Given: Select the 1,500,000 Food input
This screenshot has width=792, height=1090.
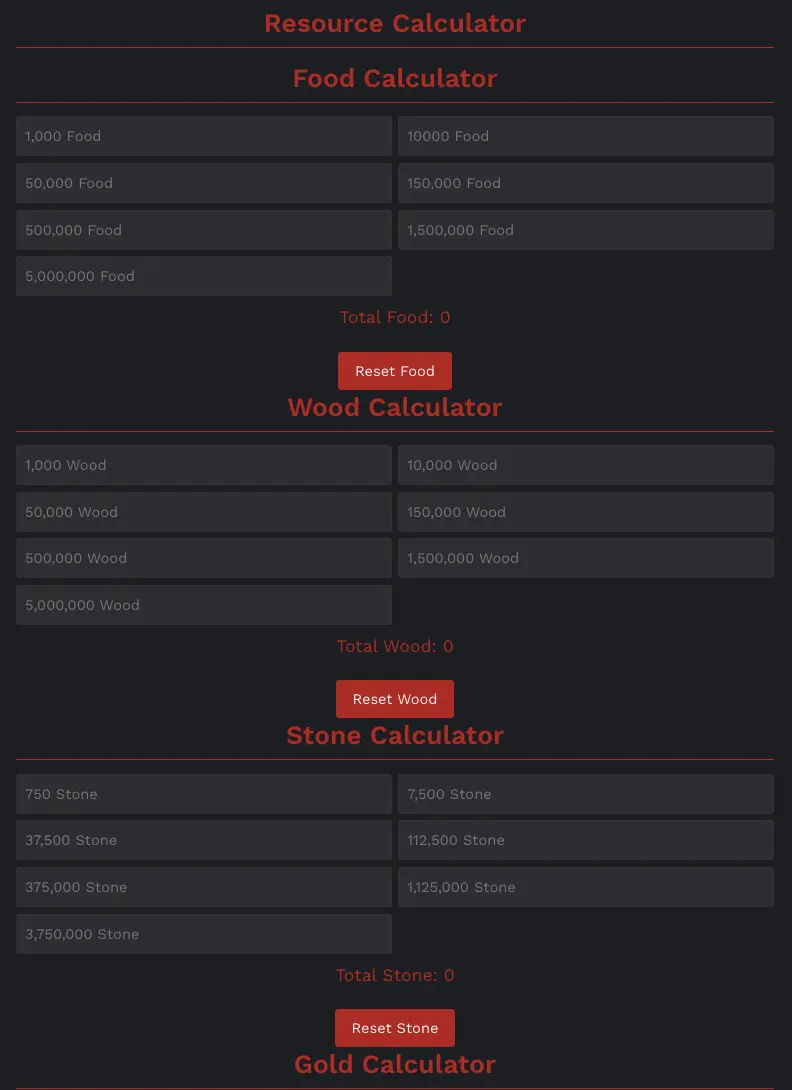Looking at the screenshot, I should pyautogui.click(x=585, y=230).
